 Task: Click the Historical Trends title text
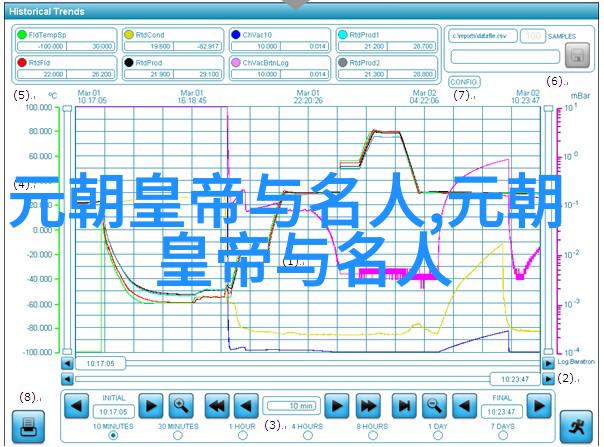pos(47,12)
